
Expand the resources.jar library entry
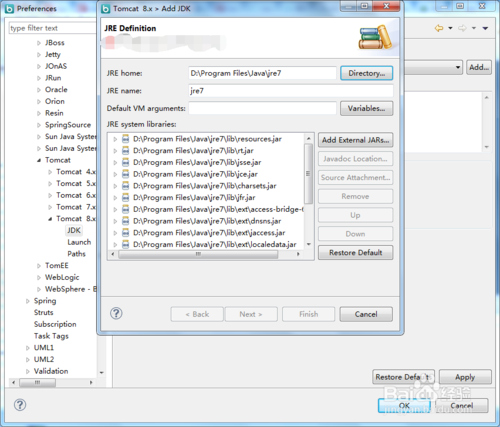[x=115, y=139]
